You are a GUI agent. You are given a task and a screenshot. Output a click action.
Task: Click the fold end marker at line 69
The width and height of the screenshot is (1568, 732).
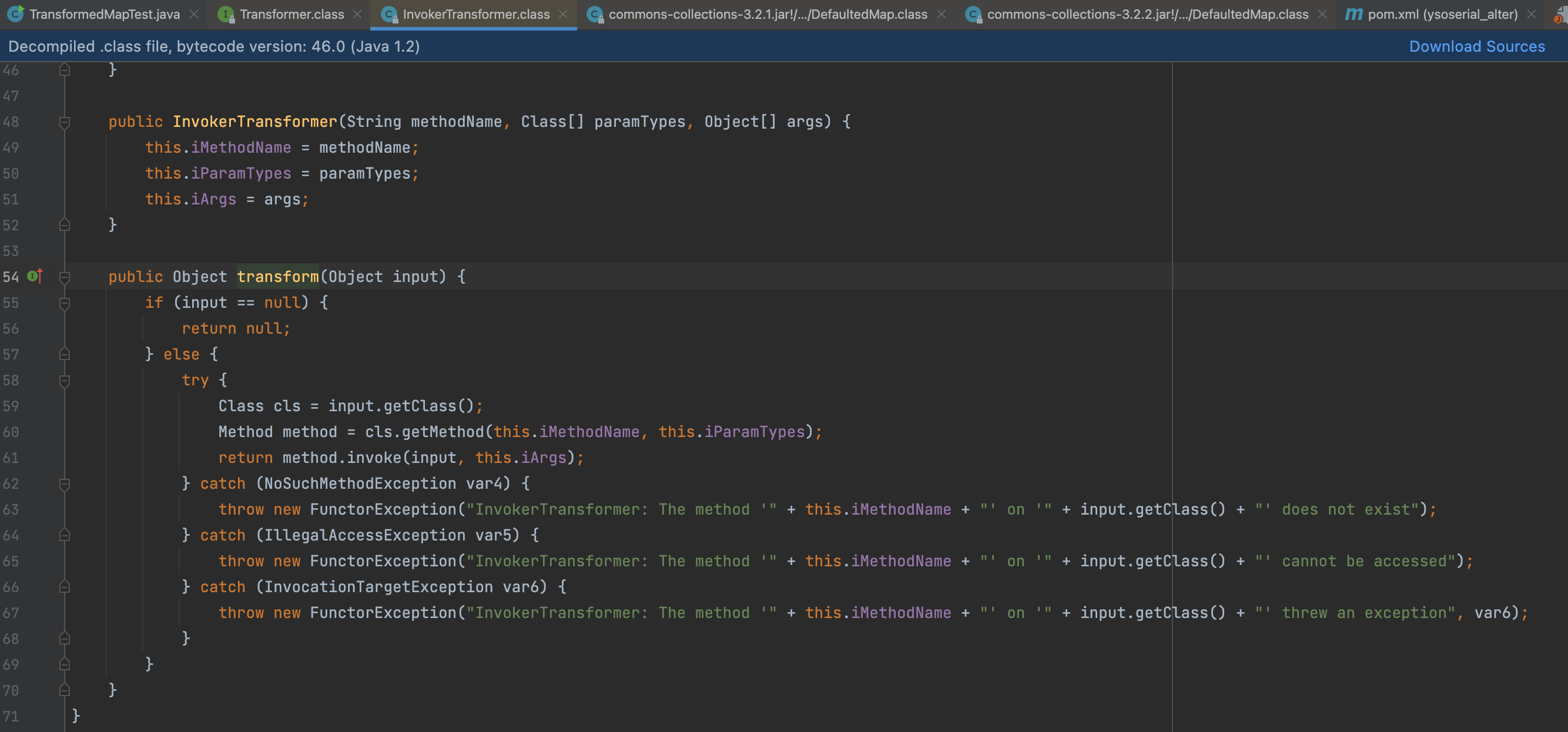click(x=65, y=664)
